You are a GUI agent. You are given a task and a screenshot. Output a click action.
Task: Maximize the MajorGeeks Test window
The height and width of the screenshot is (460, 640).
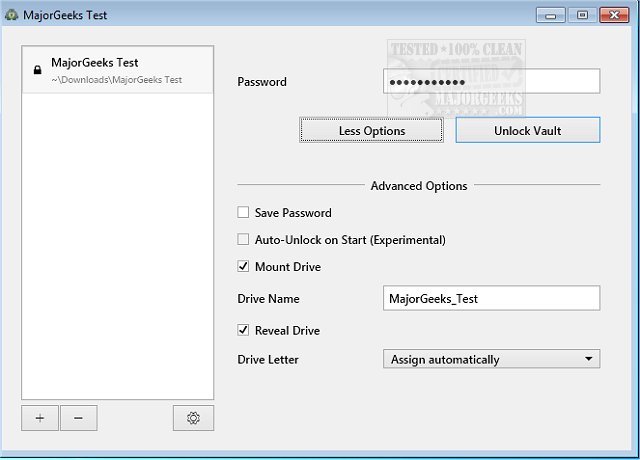click(x=582, y=16)
